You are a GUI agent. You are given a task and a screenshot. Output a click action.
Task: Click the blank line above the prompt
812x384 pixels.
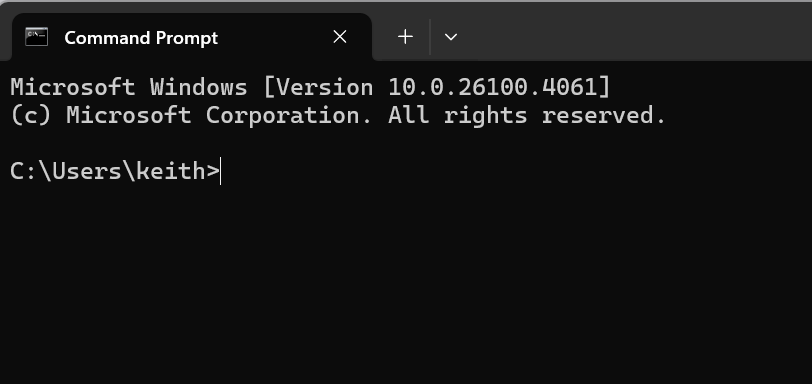tap(406, 143)
